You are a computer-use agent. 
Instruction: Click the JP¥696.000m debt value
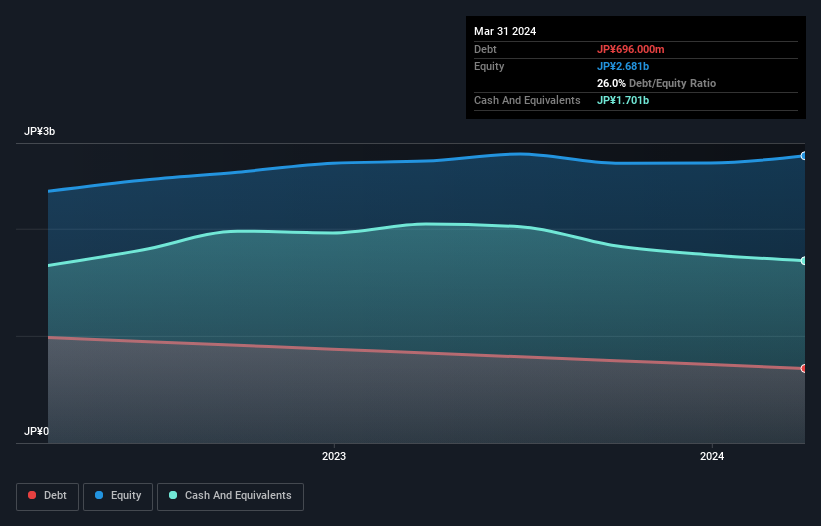click(x=630, y=49)
